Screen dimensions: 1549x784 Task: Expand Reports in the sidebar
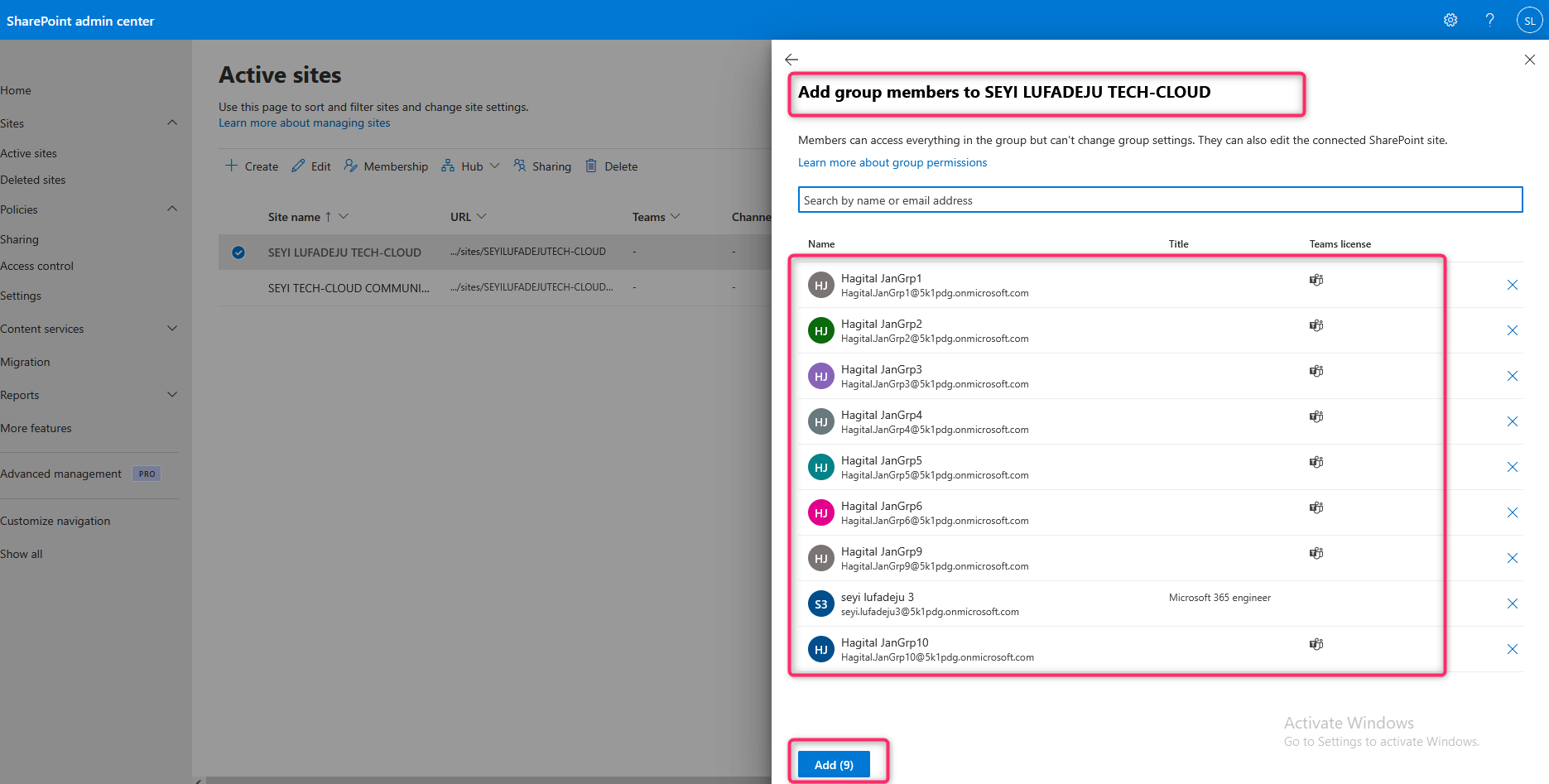(x=172, y=394)
